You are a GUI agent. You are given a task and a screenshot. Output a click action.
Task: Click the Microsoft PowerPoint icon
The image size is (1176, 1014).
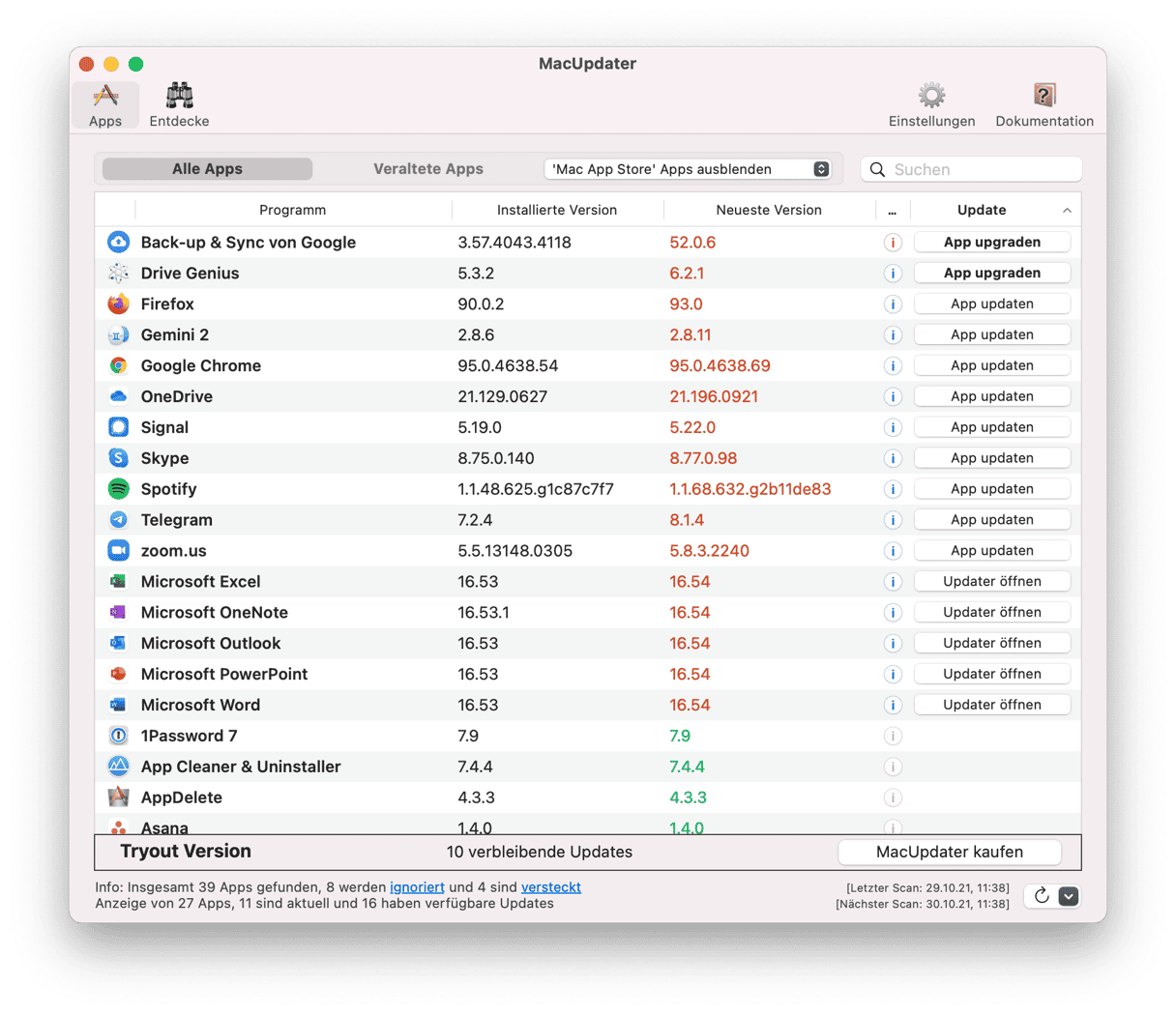click(x=118, y=675)
